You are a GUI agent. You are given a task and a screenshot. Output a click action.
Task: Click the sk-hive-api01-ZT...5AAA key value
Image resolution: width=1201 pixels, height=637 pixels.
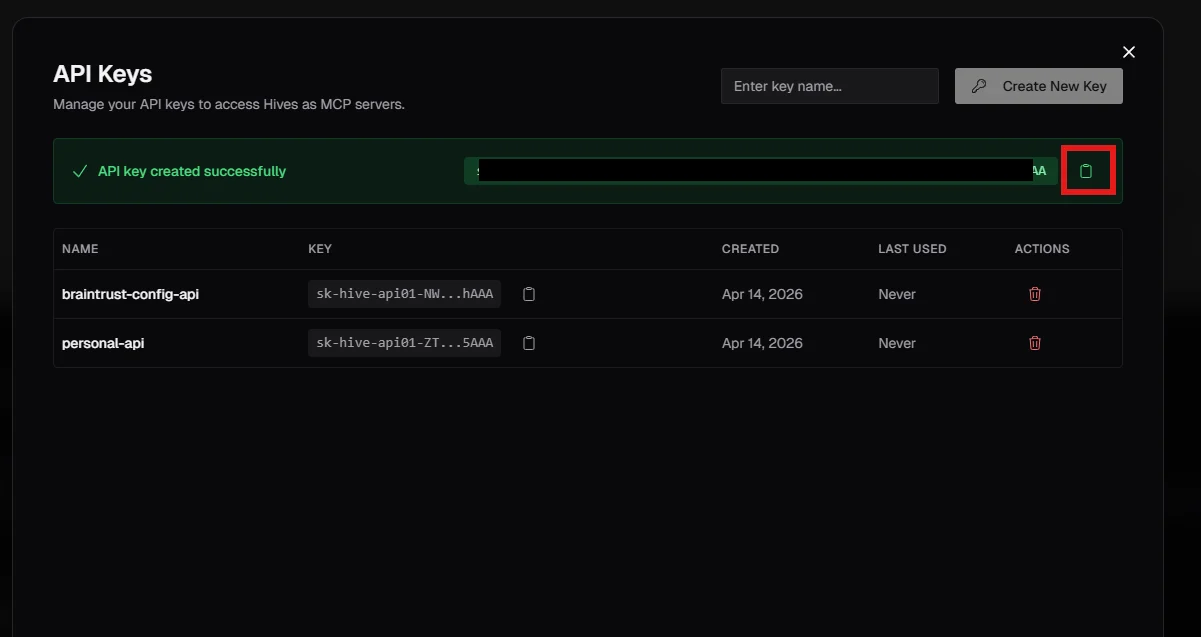(x=404, y=343)
